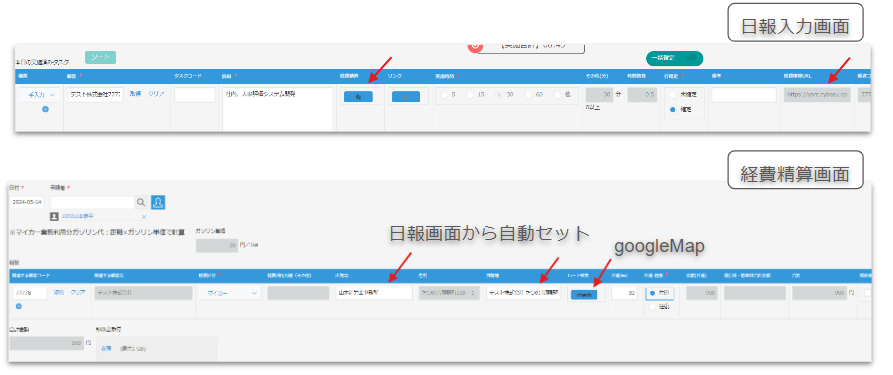Click the distance field showing 30
This screenshot has width=893, height=375.
coord(624,293)
